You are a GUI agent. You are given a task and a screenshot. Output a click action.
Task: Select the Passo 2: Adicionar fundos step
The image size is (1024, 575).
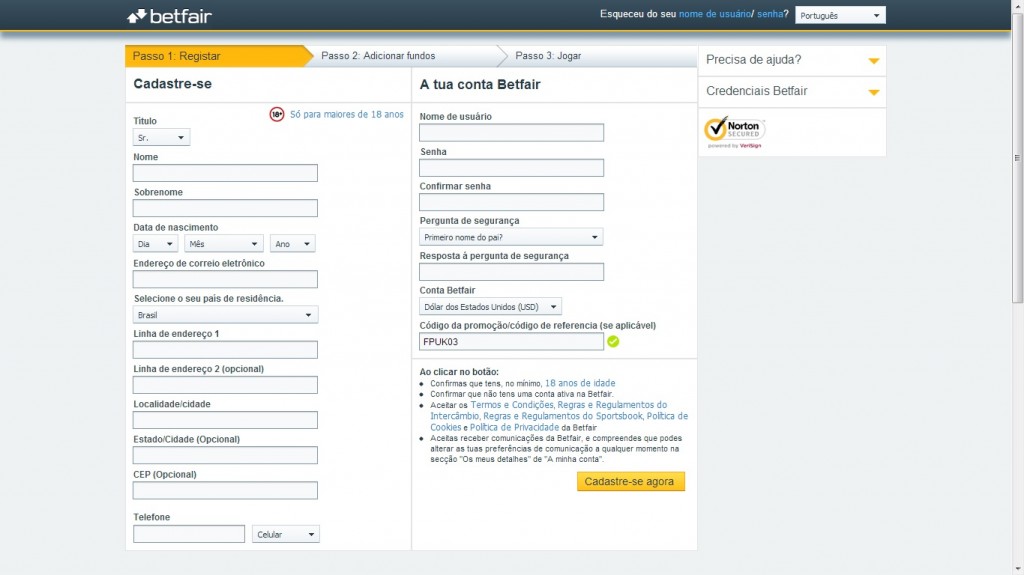[x=404, y=56]
